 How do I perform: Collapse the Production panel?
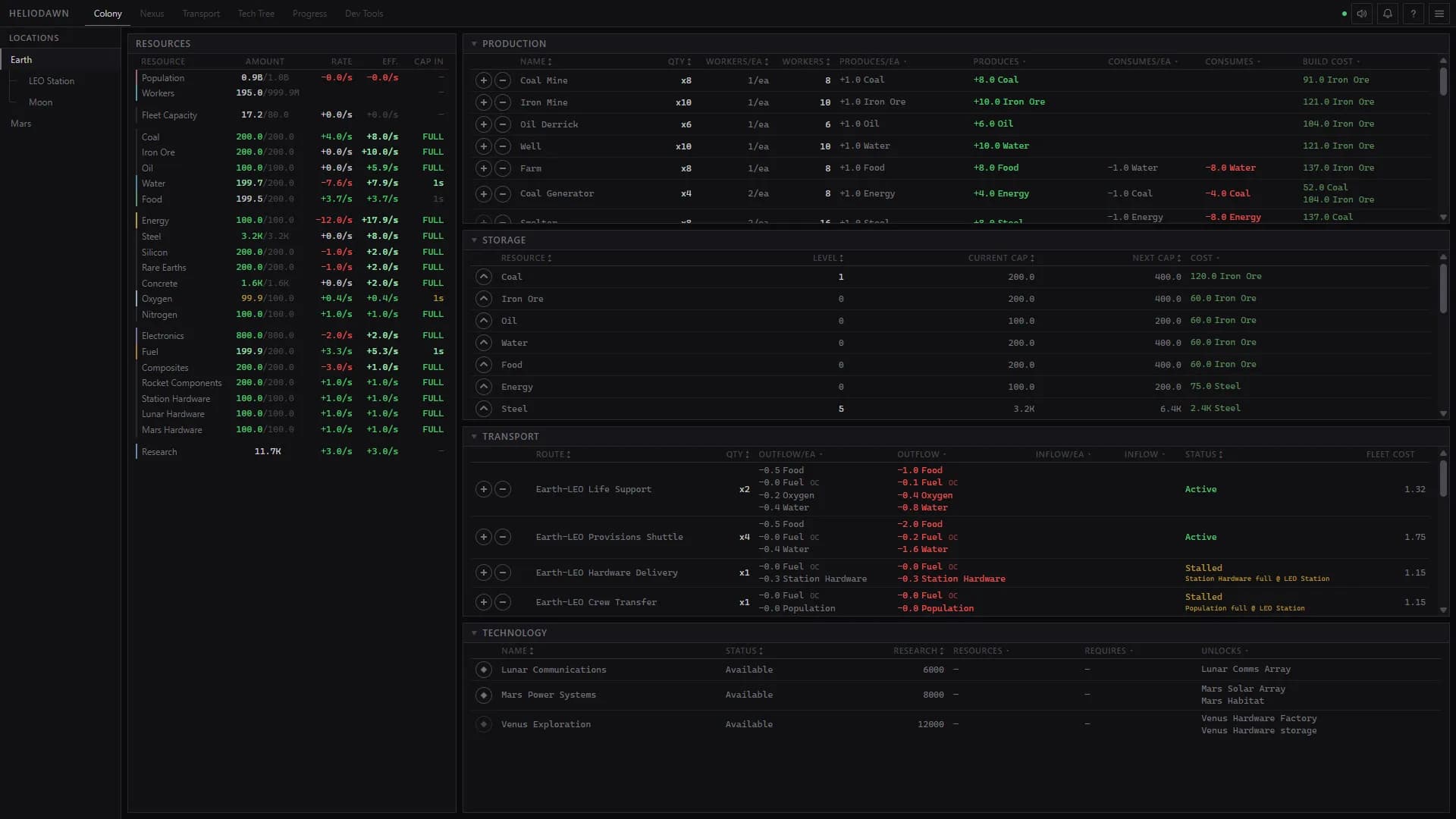(x=474, y=44)
